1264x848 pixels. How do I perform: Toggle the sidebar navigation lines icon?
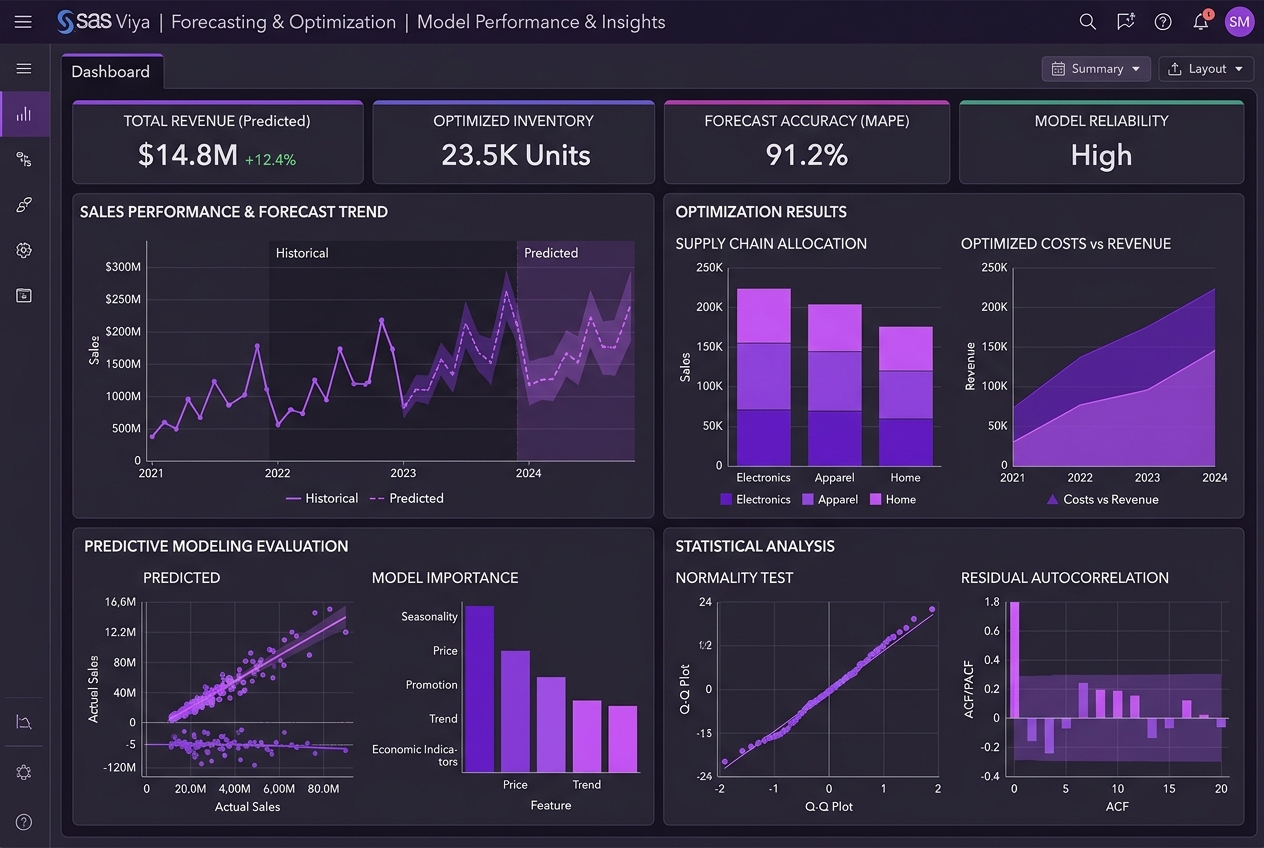coord(24,69)
